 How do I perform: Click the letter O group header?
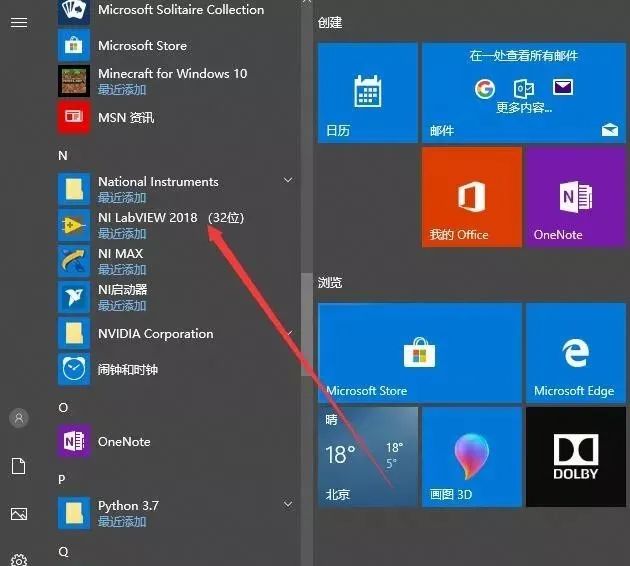click(x=63, y=408)
